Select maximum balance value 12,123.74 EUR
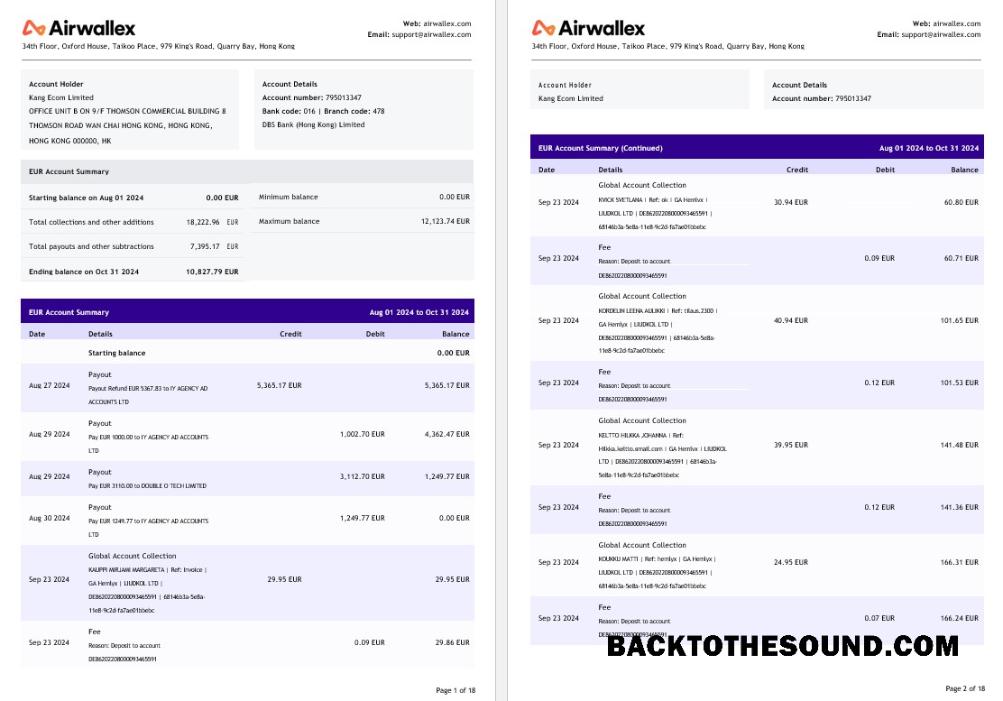Viewport: 1003px width, 701px height. [445, 221]
